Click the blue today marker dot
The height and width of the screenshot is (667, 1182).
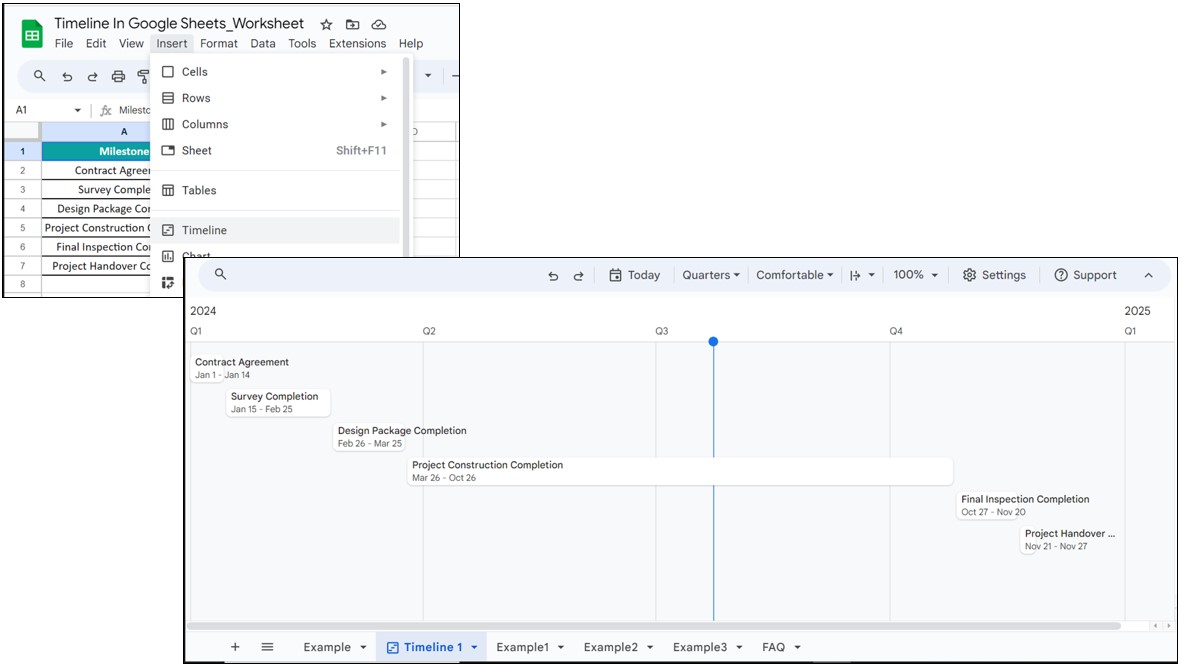click(713, 341)
